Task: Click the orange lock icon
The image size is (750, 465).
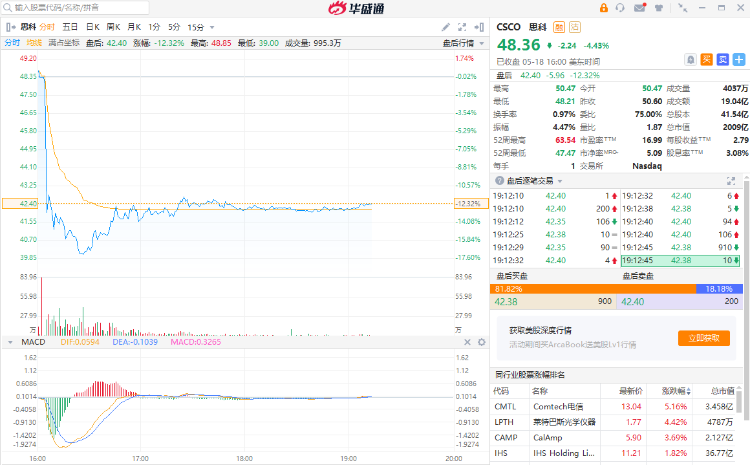Action: 604,8
